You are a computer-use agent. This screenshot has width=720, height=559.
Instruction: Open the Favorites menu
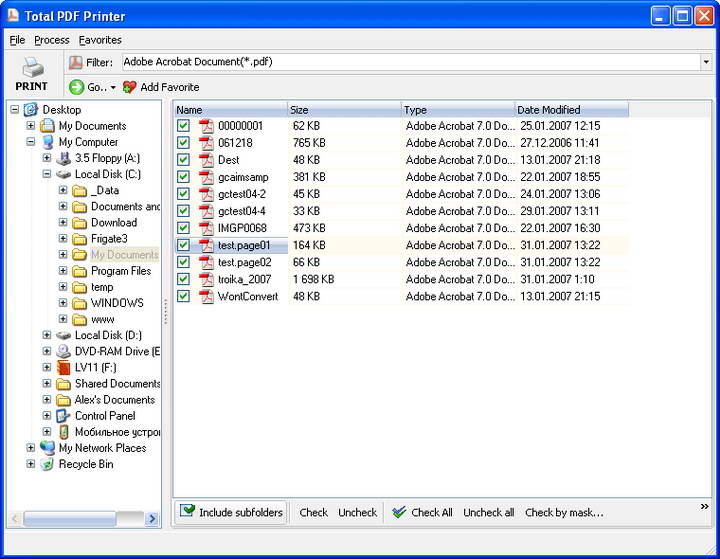point(100,40)
